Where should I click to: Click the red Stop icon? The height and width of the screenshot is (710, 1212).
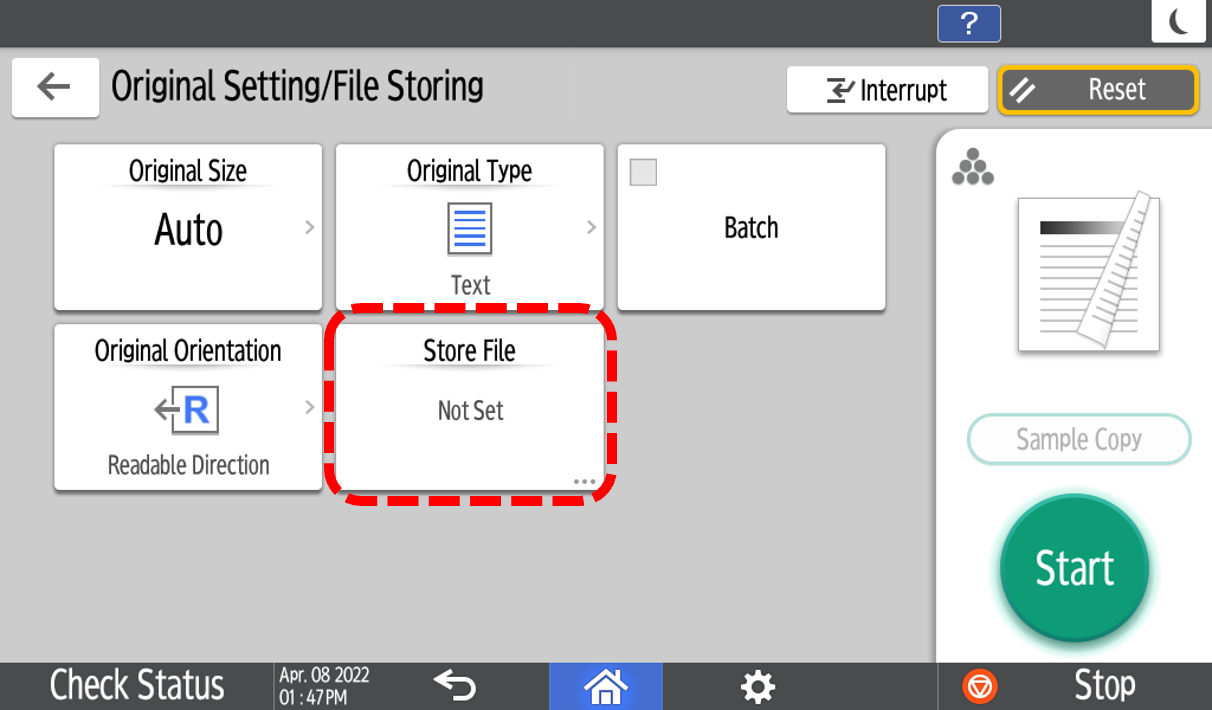click(x=980, y=686)
